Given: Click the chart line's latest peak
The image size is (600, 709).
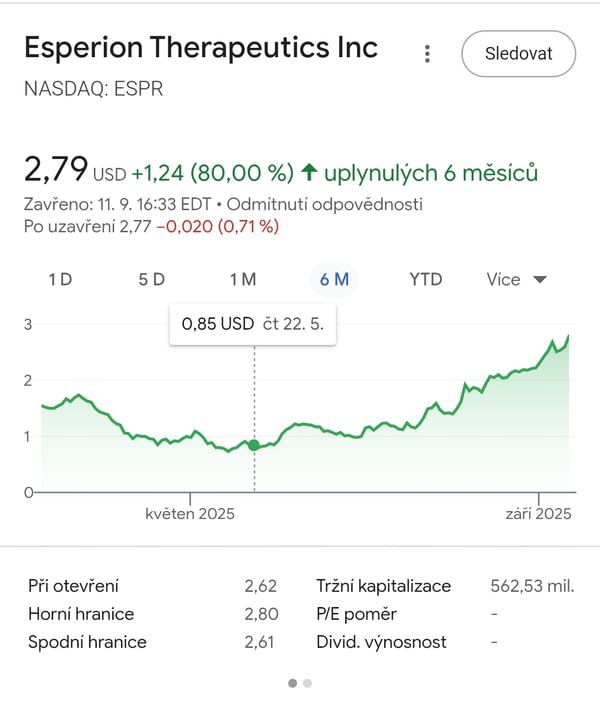Looking at the screenshot, I should [x=569, y=336].
